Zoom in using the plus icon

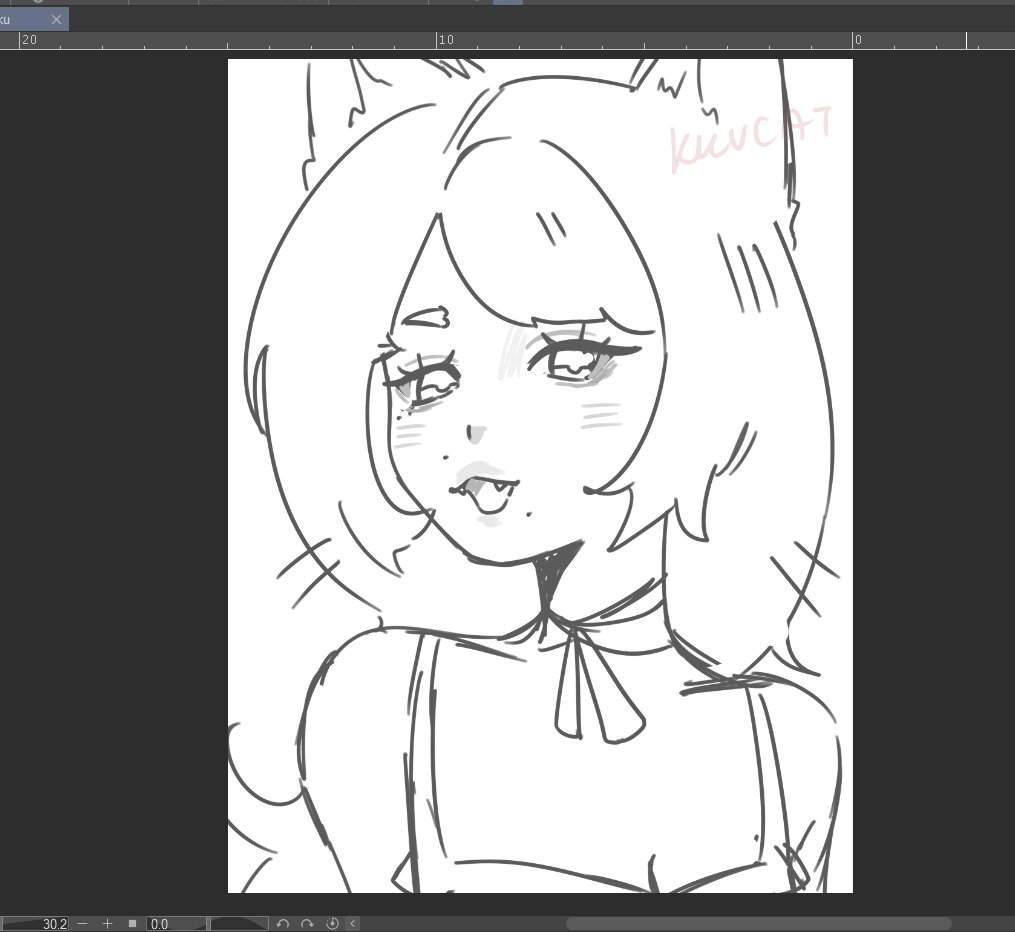tap(107, 924)
